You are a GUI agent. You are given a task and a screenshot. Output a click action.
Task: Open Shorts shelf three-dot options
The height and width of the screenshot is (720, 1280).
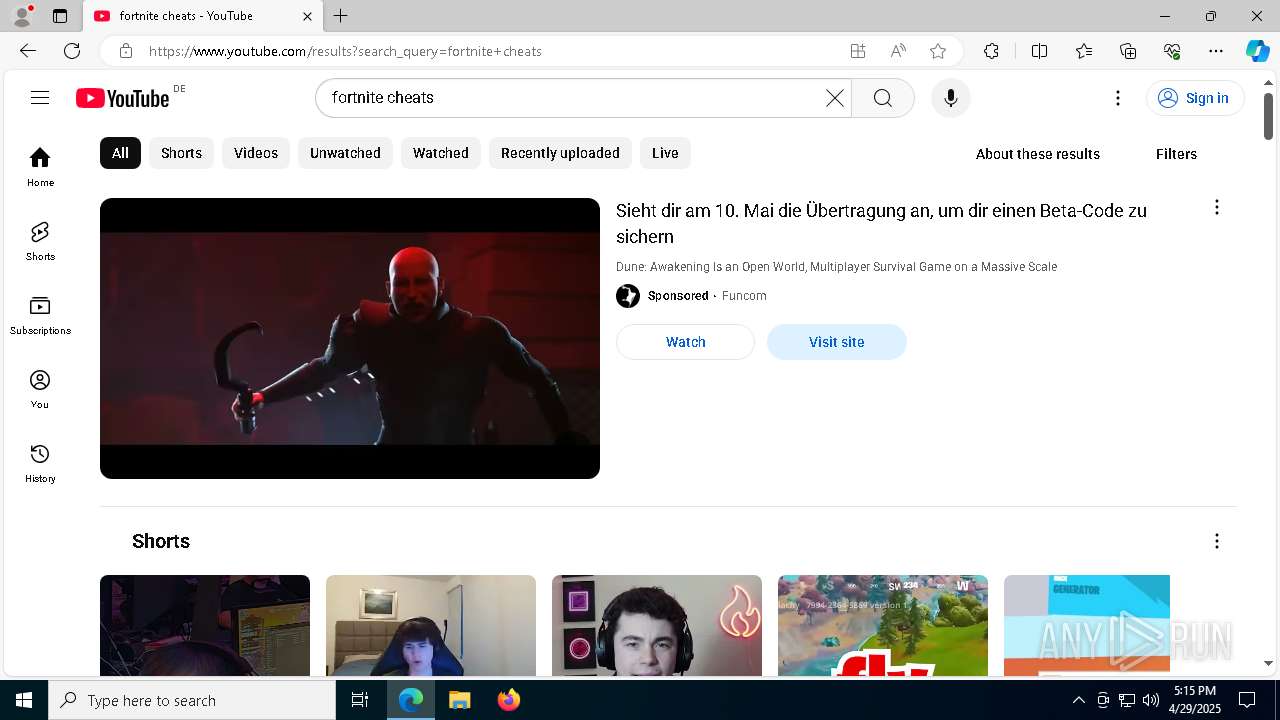point(1217,541)
